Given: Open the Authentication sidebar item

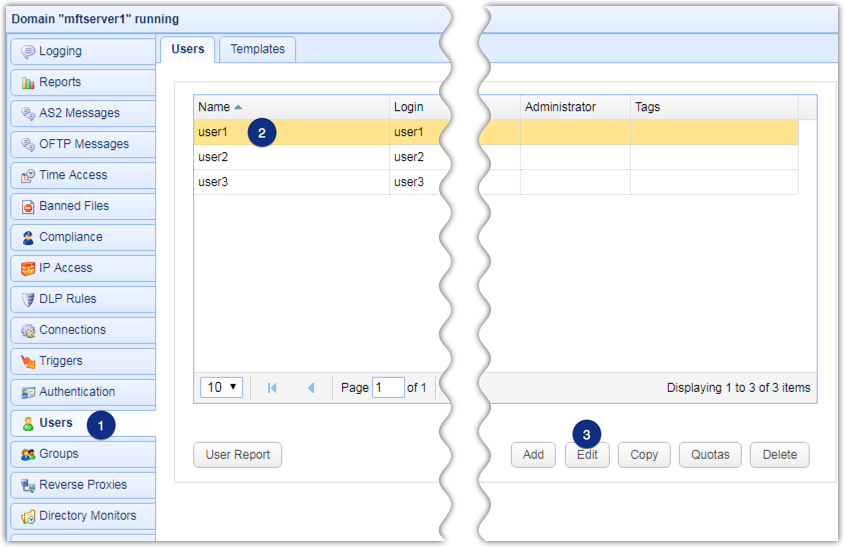Looking at the screenshot, I should click(x=77, y=392).
